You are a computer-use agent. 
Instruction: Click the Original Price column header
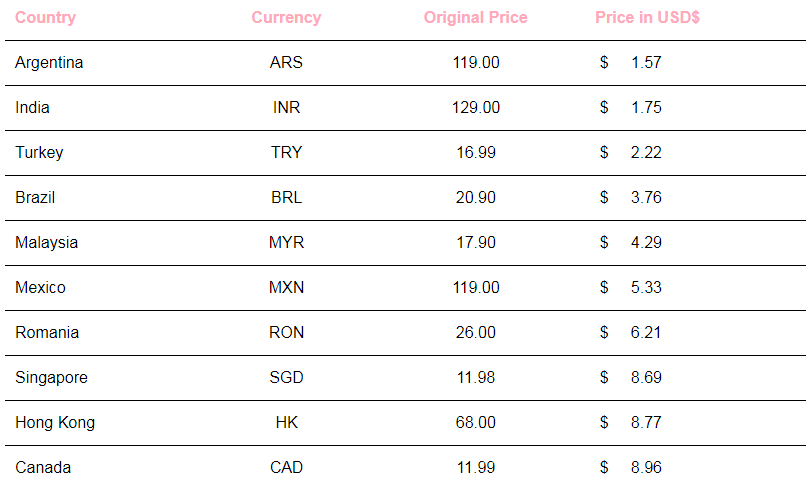click(x=476, y=18)
